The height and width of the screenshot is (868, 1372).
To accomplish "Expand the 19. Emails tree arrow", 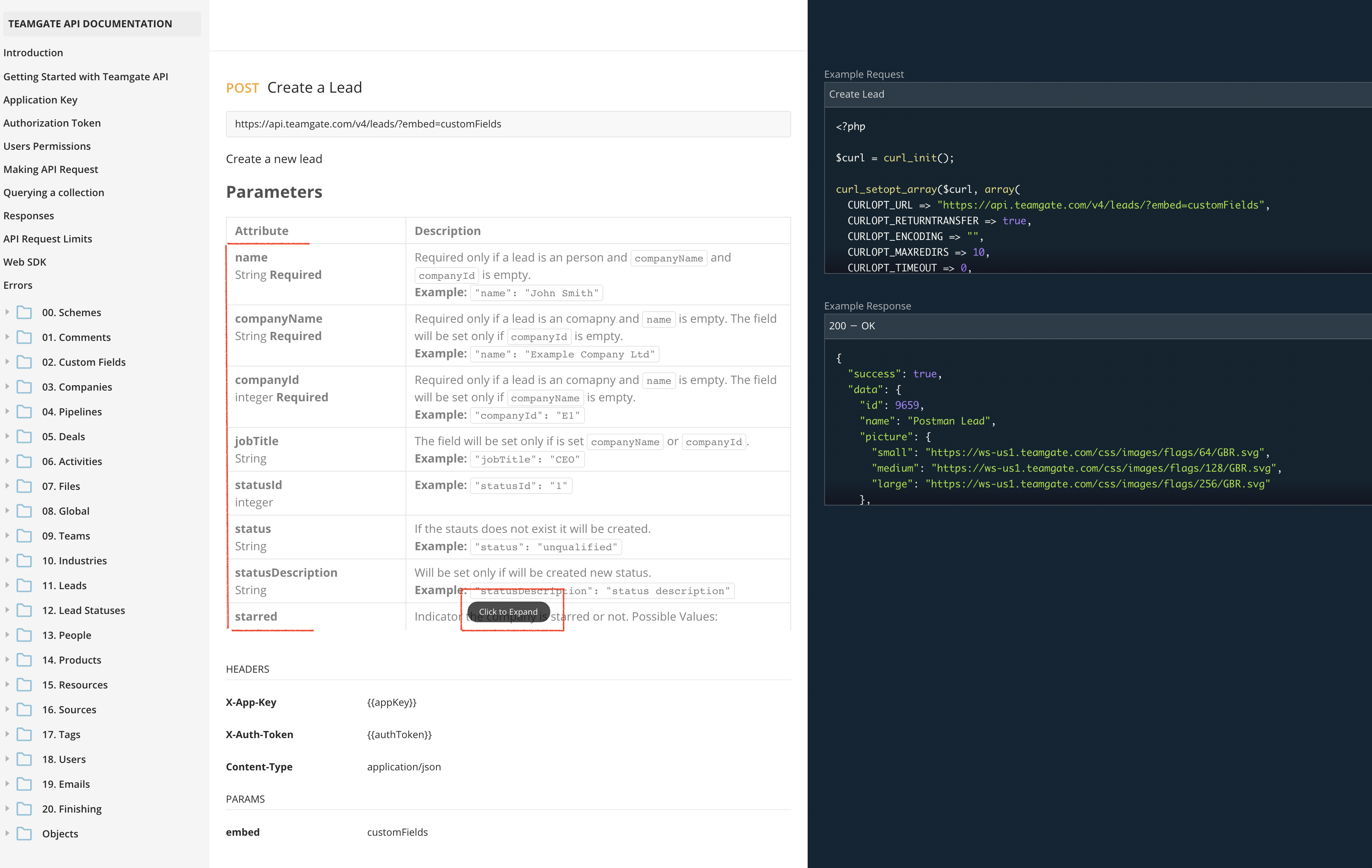I will pos(7,783).
